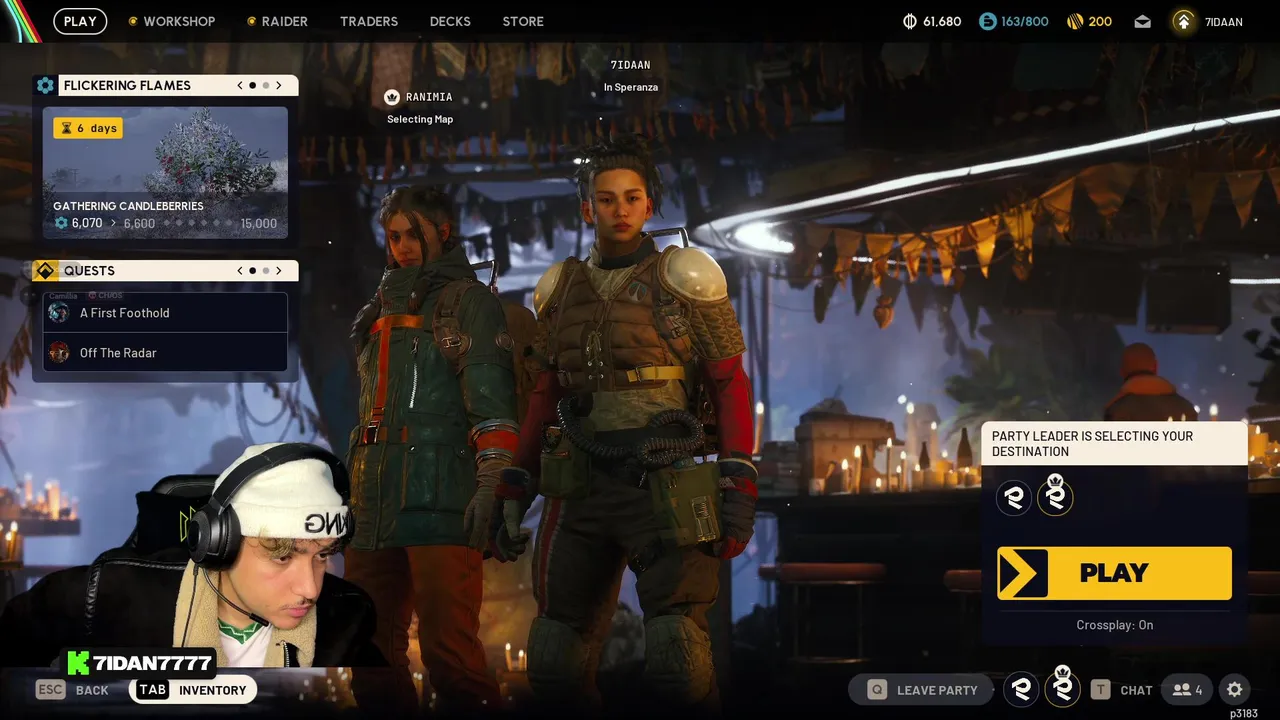Open the party members count icon
Screen dimensions: 1280x720
pyautogui.click(x=1187, y=690)
